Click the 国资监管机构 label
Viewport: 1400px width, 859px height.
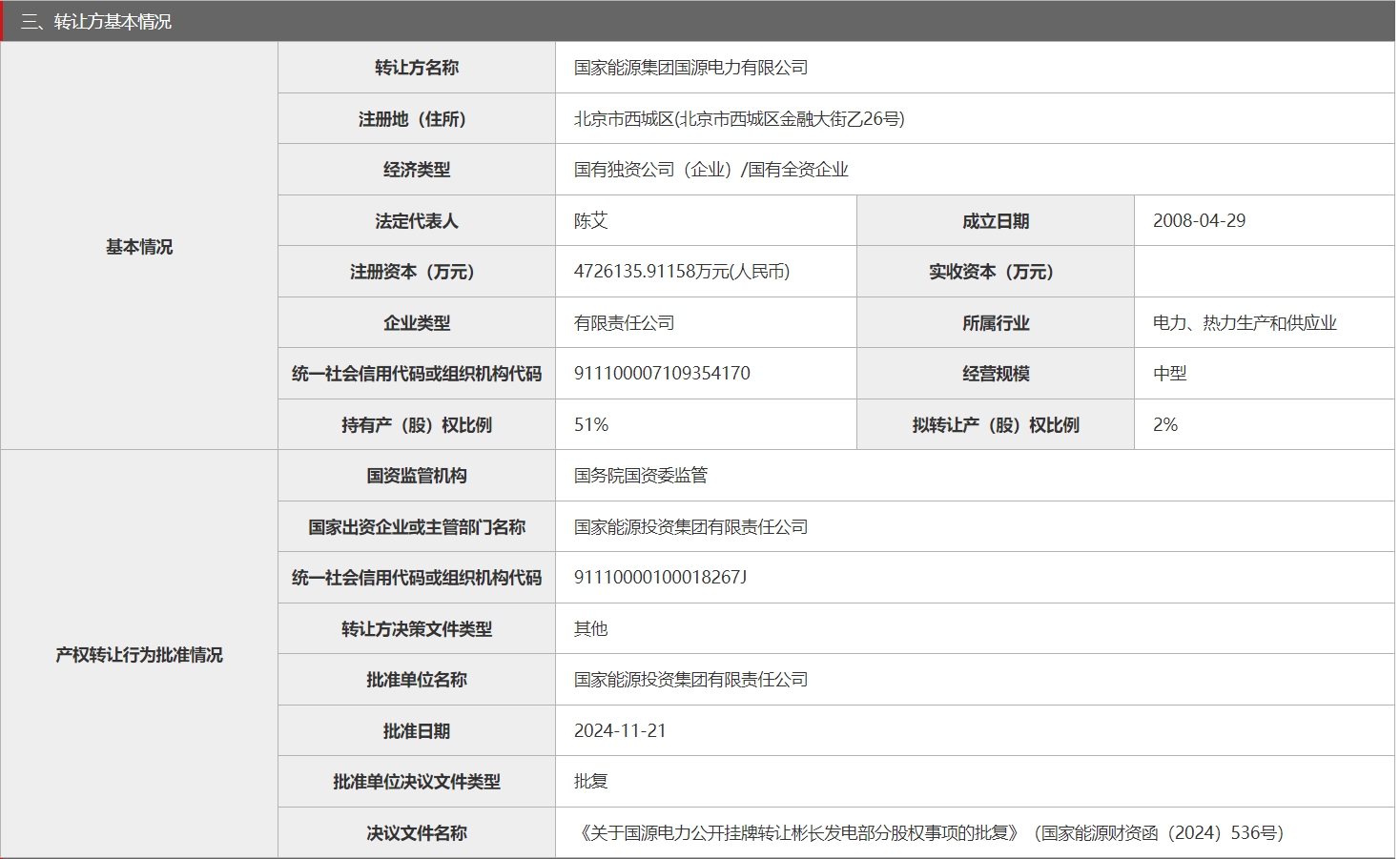[417, 476]
